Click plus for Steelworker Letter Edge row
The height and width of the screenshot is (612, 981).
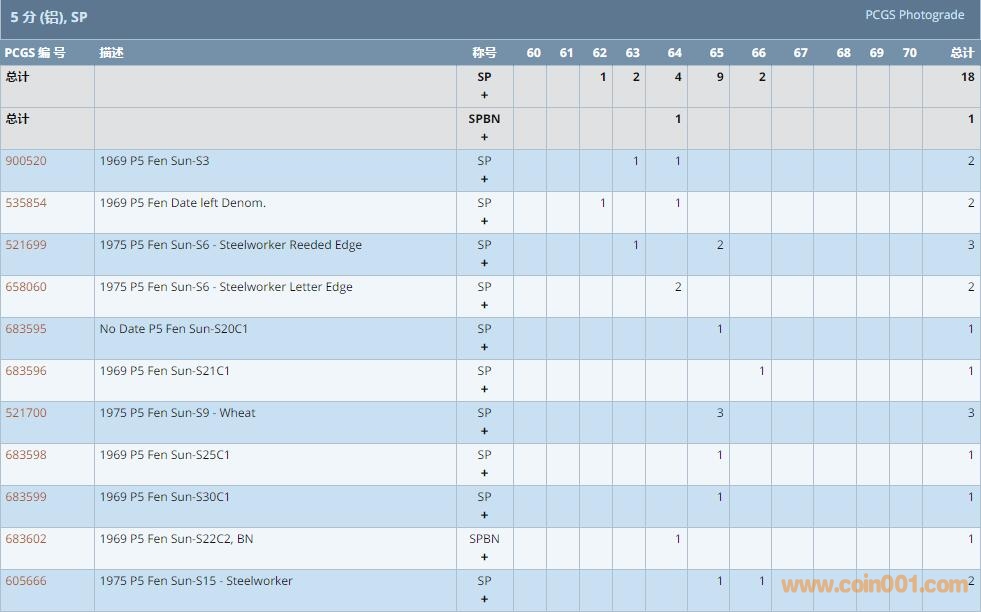click(484, 306)
